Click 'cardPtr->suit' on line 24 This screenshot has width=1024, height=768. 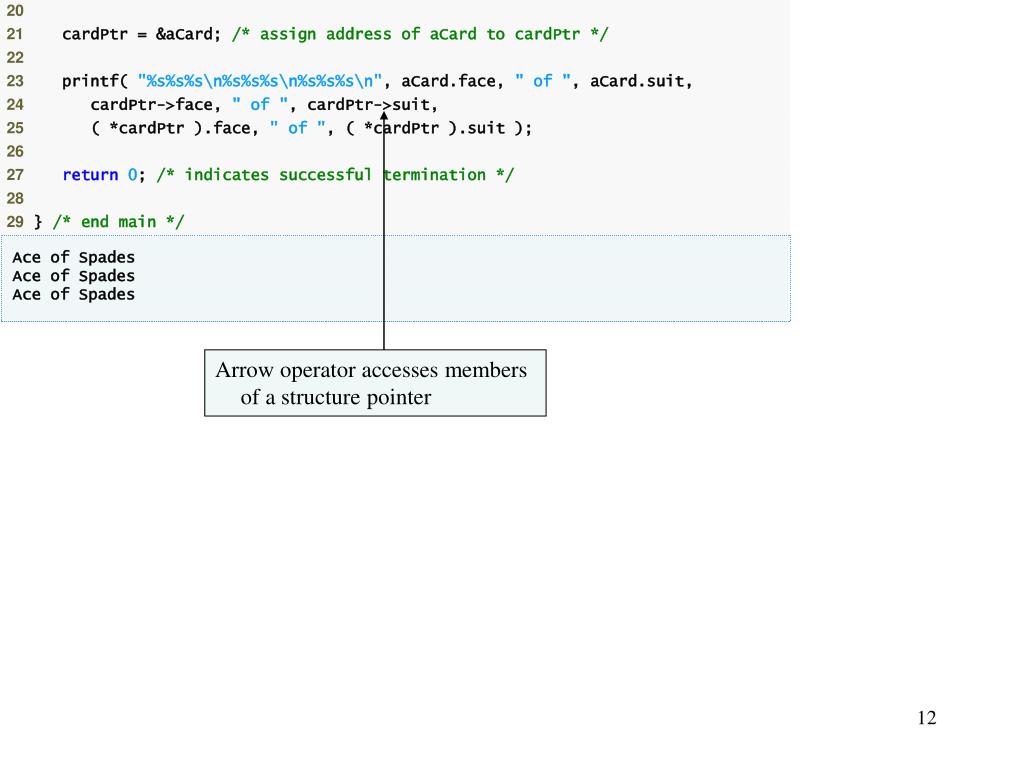pyautogui.click(x=368, y=104)
